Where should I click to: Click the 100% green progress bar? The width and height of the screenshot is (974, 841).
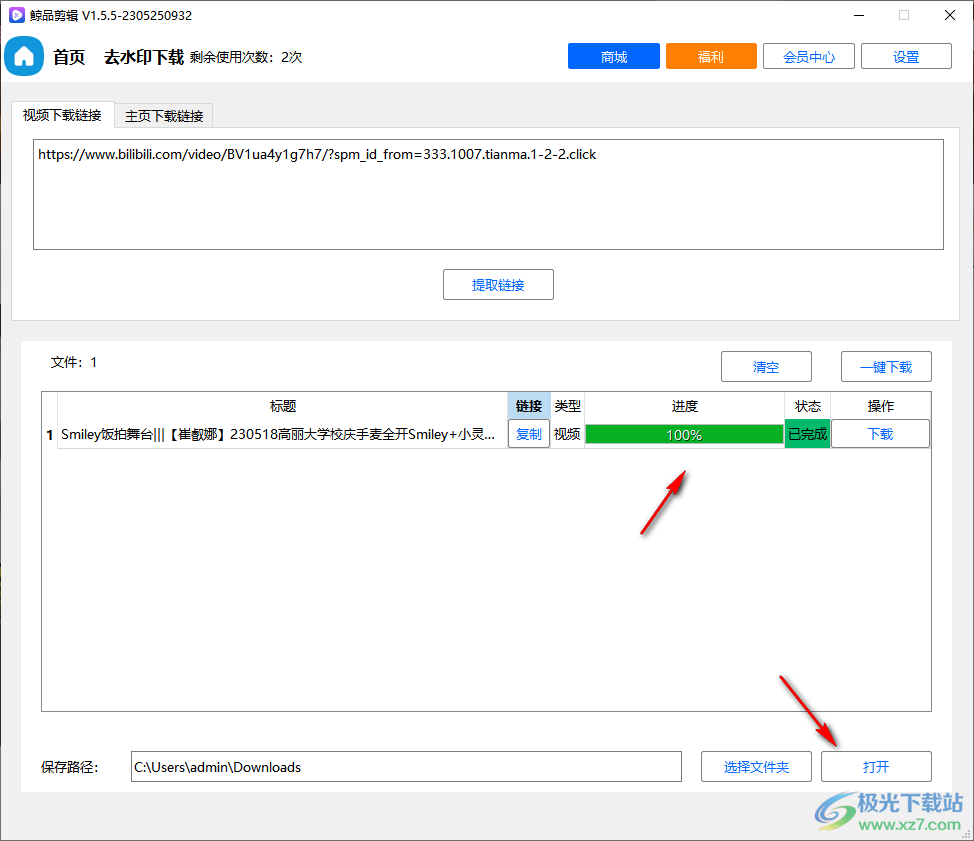click(685, 434)
